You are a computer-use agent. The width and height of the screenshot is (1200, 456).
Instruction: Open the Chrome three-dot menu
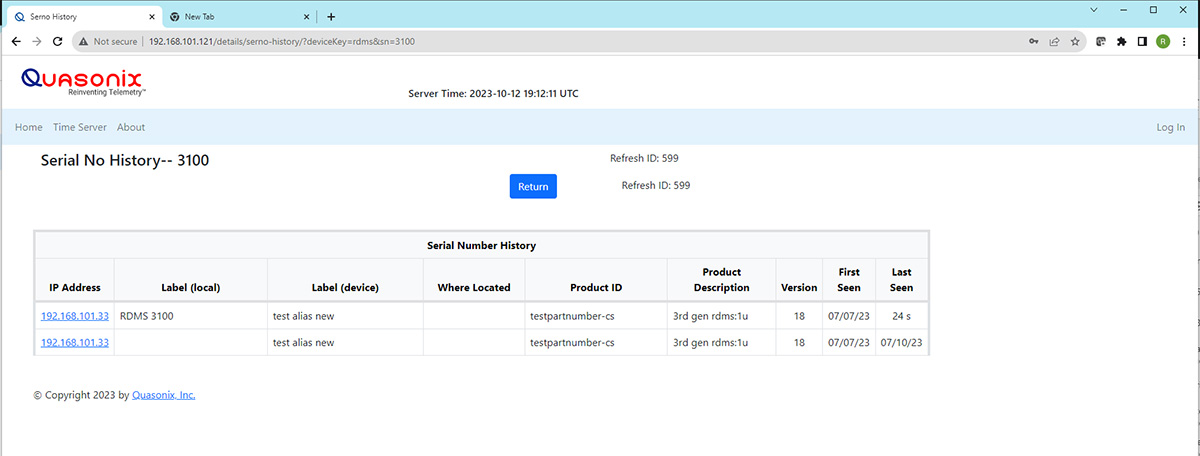1184,42
